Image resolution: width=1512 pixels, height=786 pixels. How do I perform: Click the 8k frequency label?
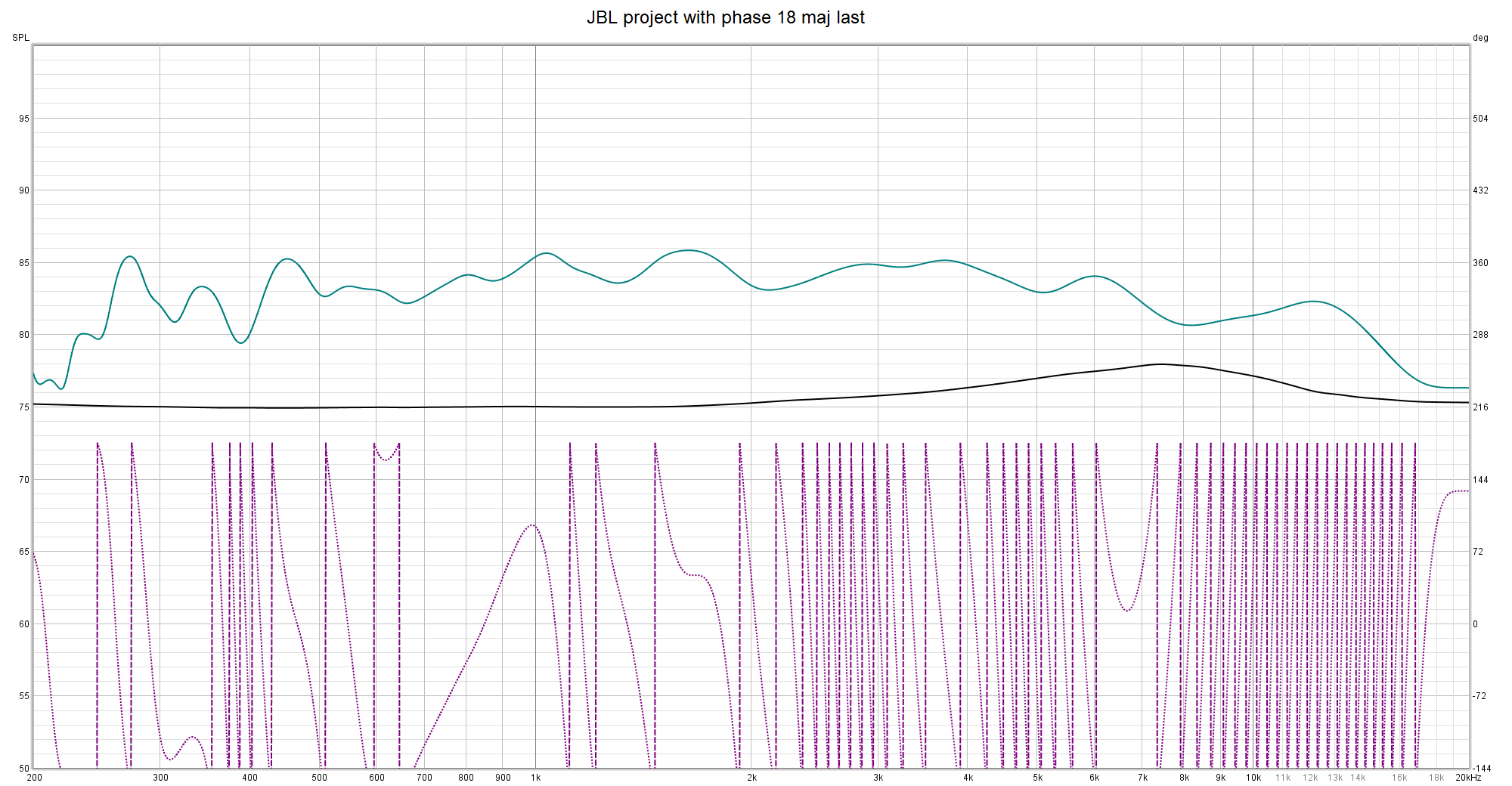pyautogui.click(x=1184, y=778)
